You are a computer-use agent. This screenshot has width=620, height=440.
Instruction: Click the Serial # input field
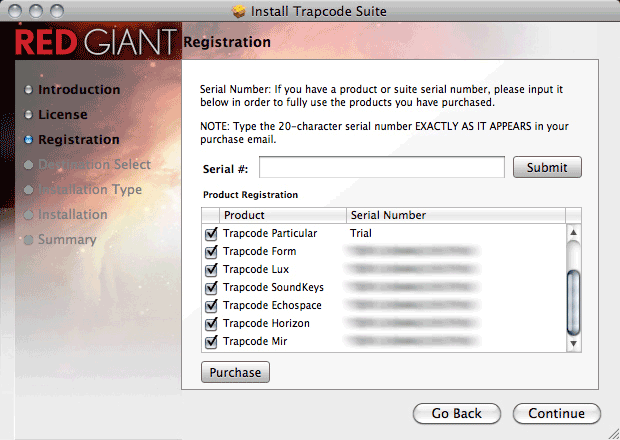(x=382, y=167)
